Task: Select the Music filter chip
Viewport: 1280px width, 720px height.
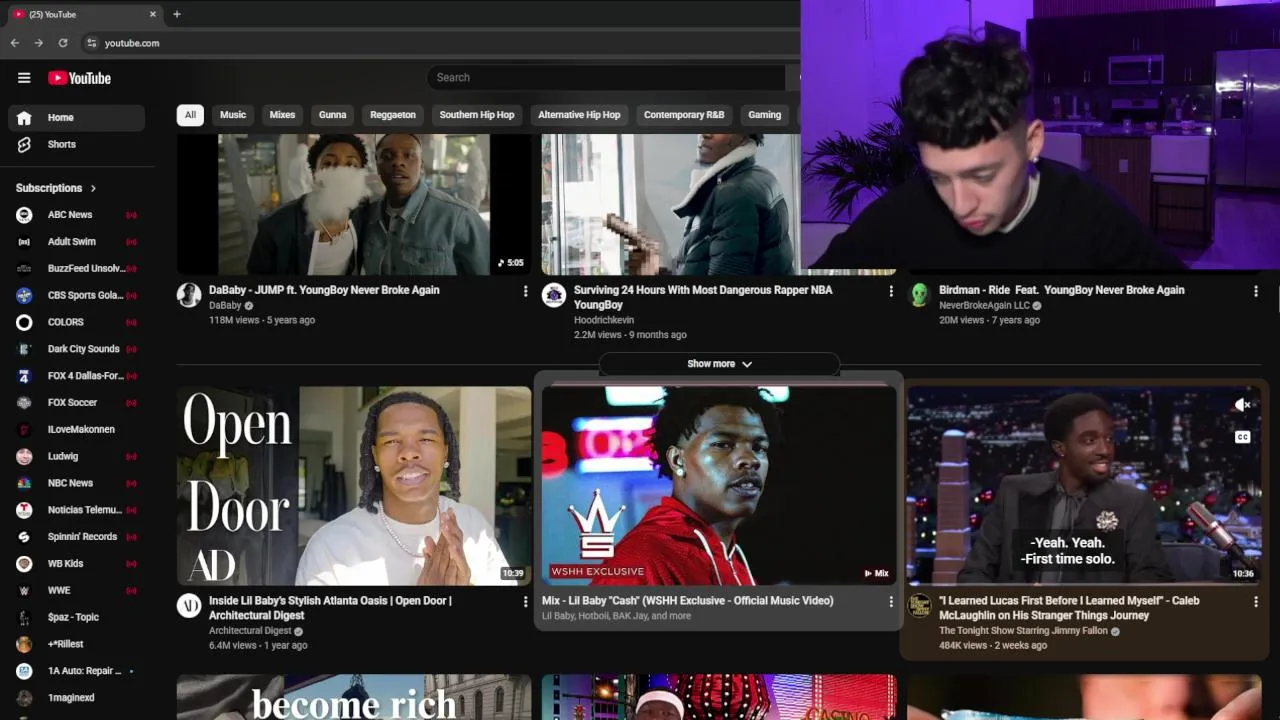Action: (x=233, y=115)
